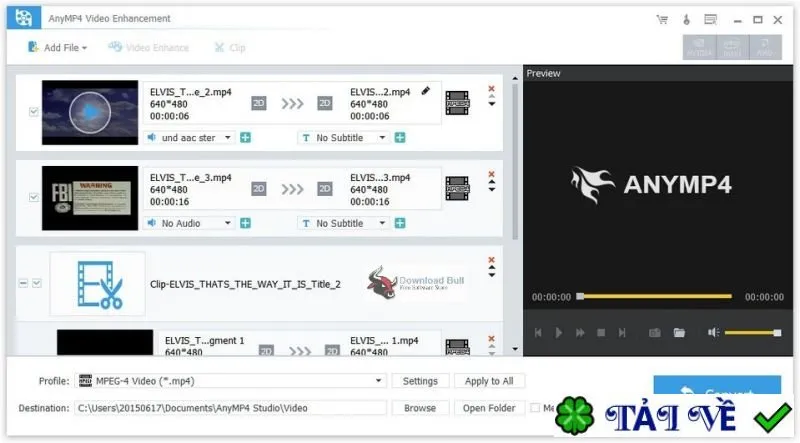The width and height of the screenshot is (800, 443).
Task: Open the Add File menu
Action: tap(57, 47)
